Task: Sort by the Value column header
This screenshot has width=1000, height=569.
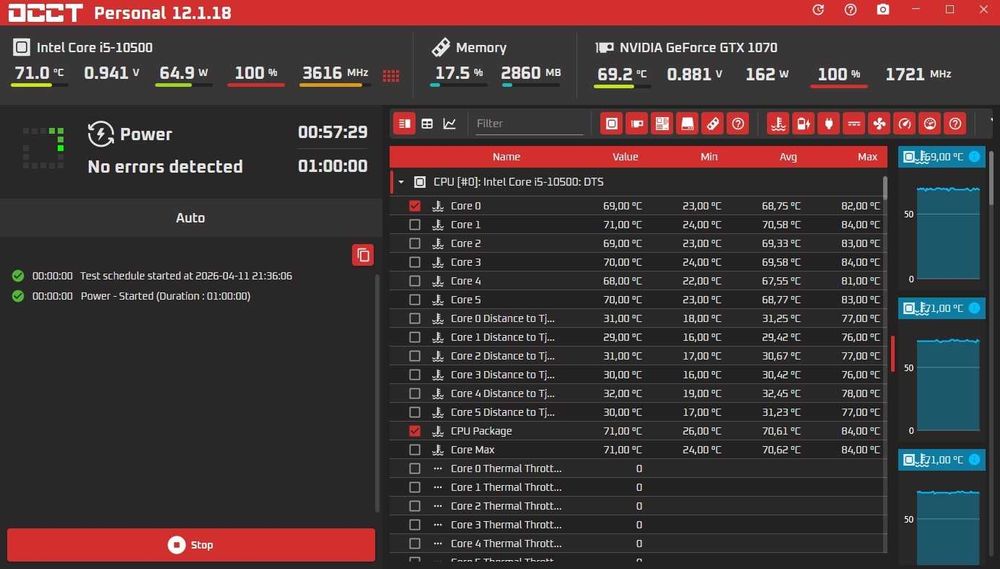Action: click(625, 157)
